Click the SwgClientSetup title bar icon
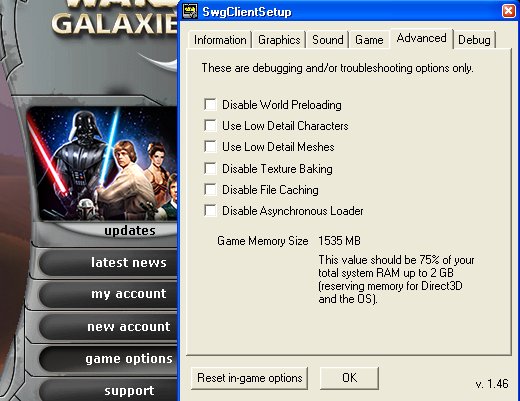Viewport: 520px width, 401px height. [x=190, y=11]
